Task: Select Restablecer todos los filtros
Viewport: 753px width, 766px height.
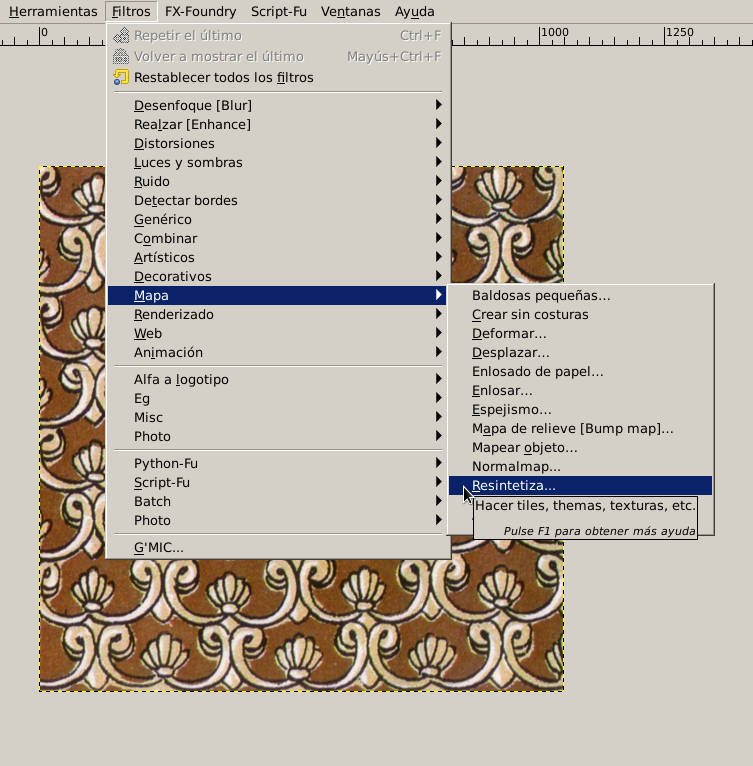Action: pos(277,77)
